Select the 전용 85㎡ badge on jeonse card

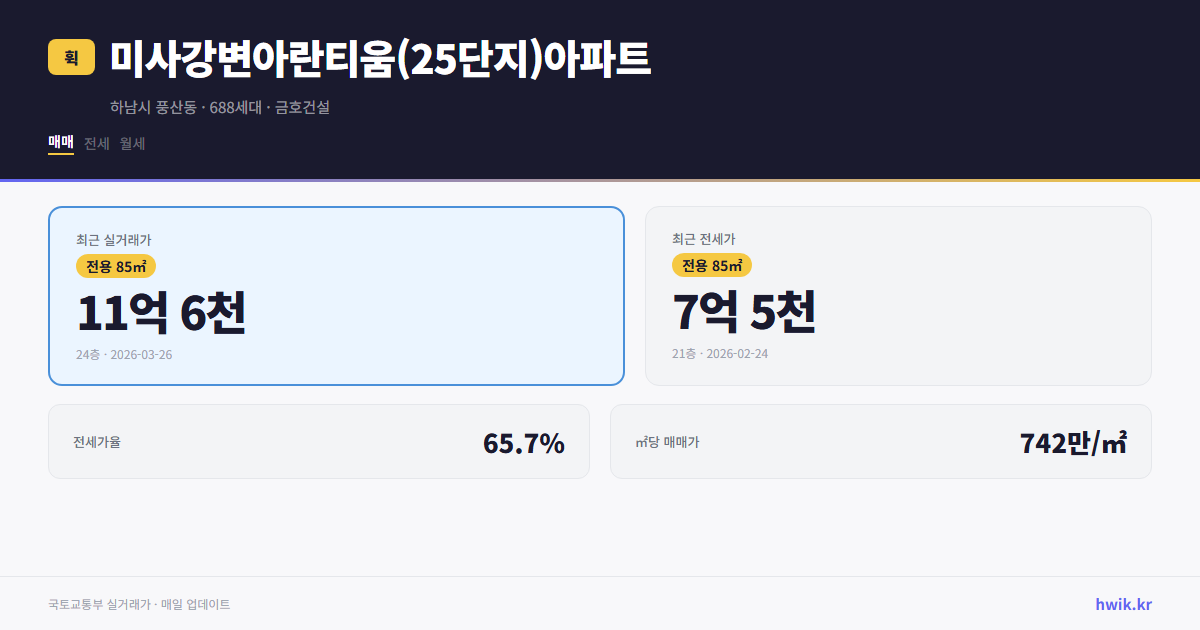click(x=710, y=266)
